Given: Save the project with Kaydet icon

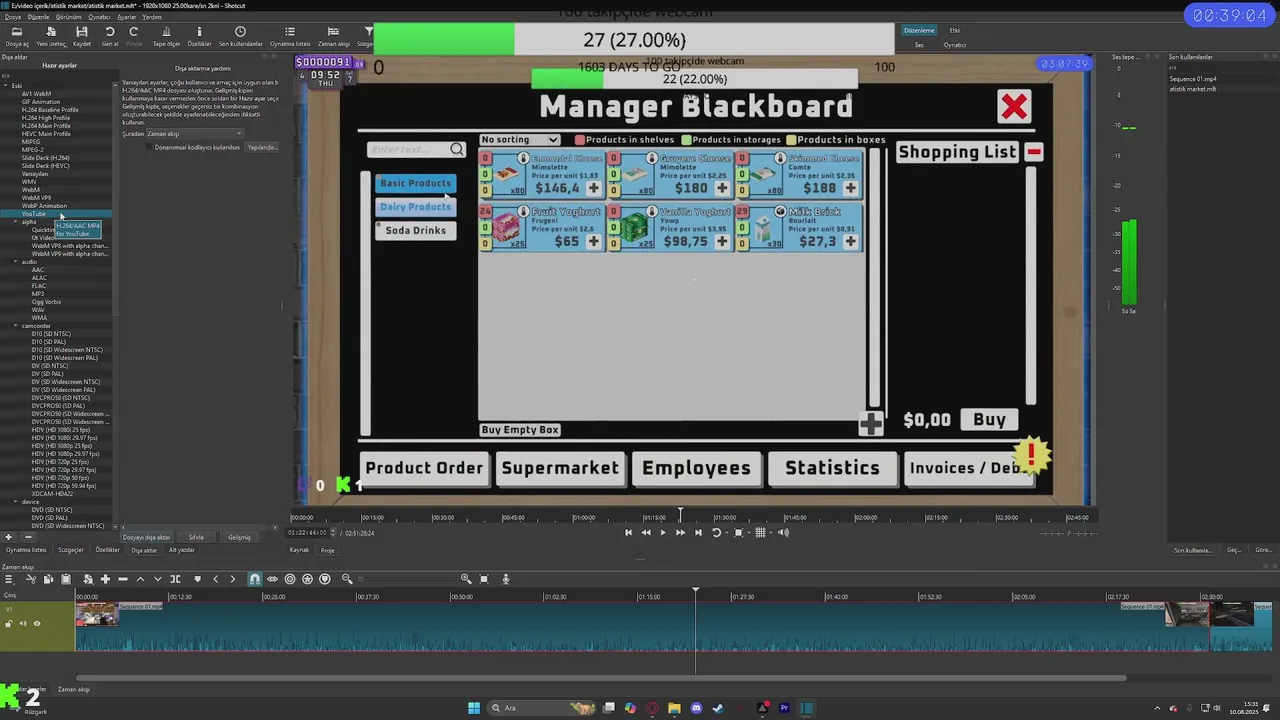Looking at the screenshot, I should [82, 36].
